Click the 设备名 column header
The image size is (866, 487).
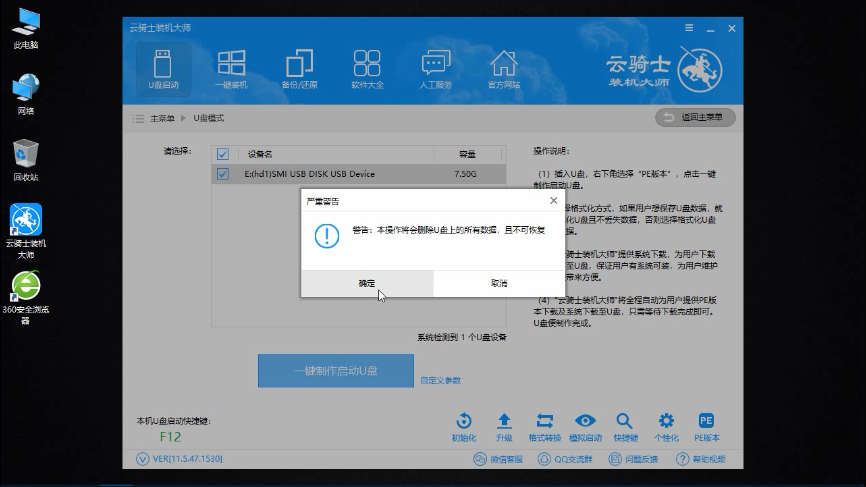coord(260,154)
